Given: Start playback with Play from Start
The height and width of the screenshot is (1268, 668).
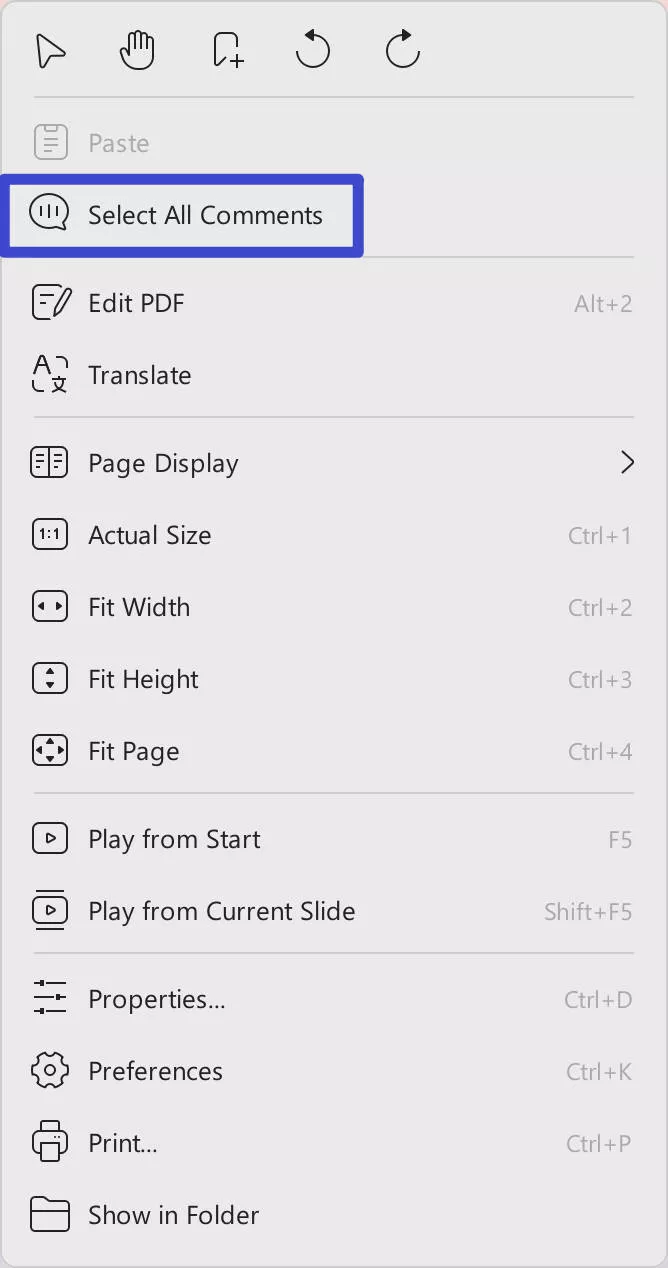Looking at the screenshot, I should click(x=174, y=839).
